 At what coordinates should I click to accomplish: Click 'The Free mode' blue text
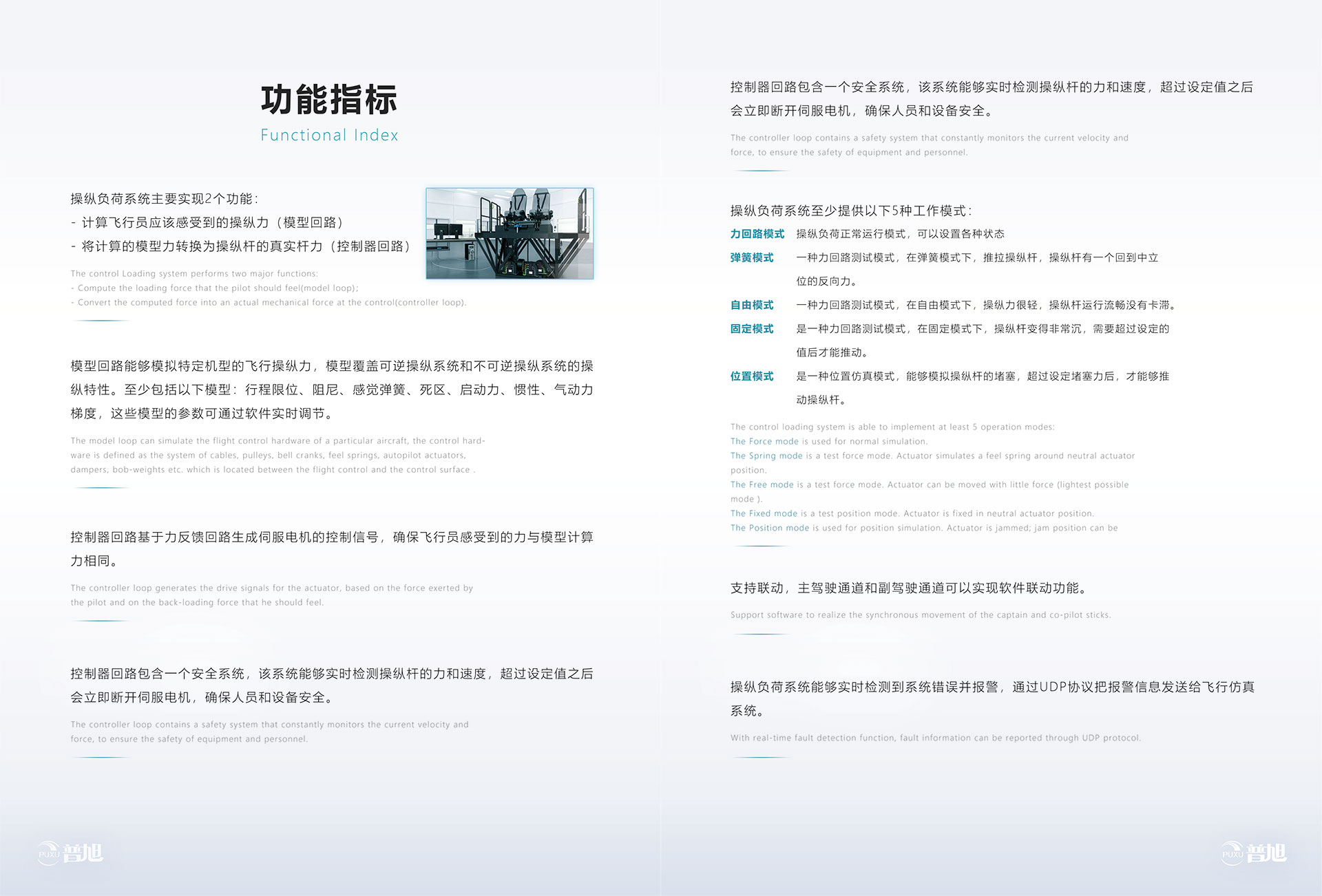[x=762, y=485]
